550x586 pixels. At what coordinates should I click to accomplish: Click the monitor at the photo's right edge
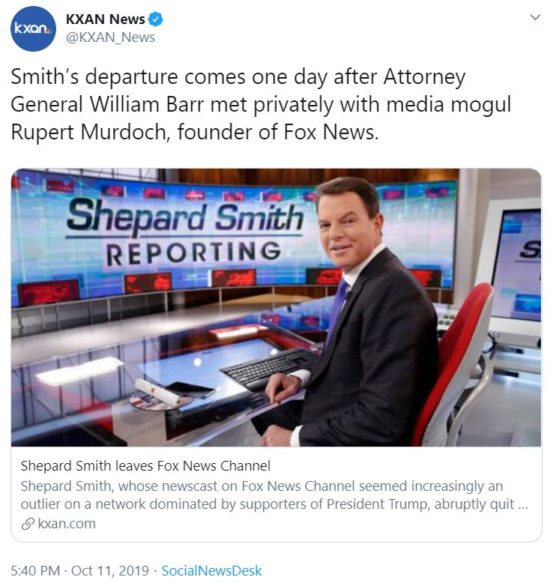coord(515,269)
